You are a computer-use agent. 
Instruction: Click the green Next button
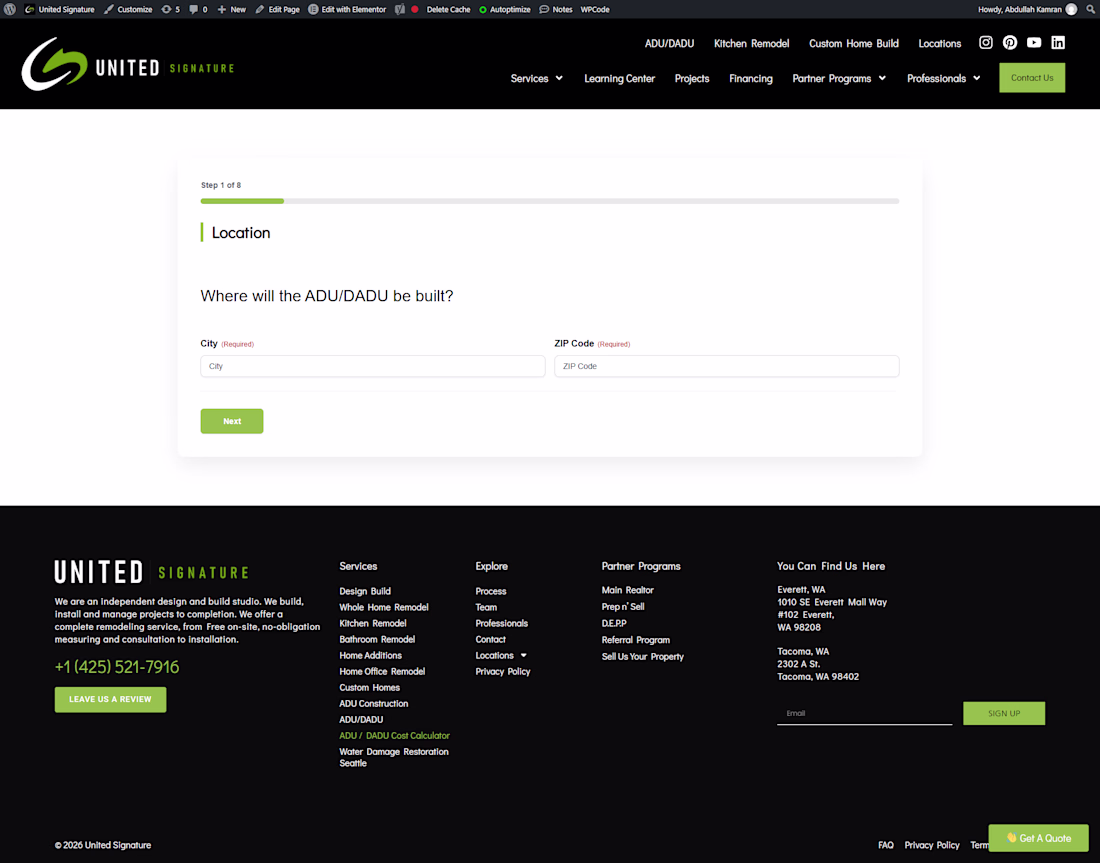coord(232,421)
